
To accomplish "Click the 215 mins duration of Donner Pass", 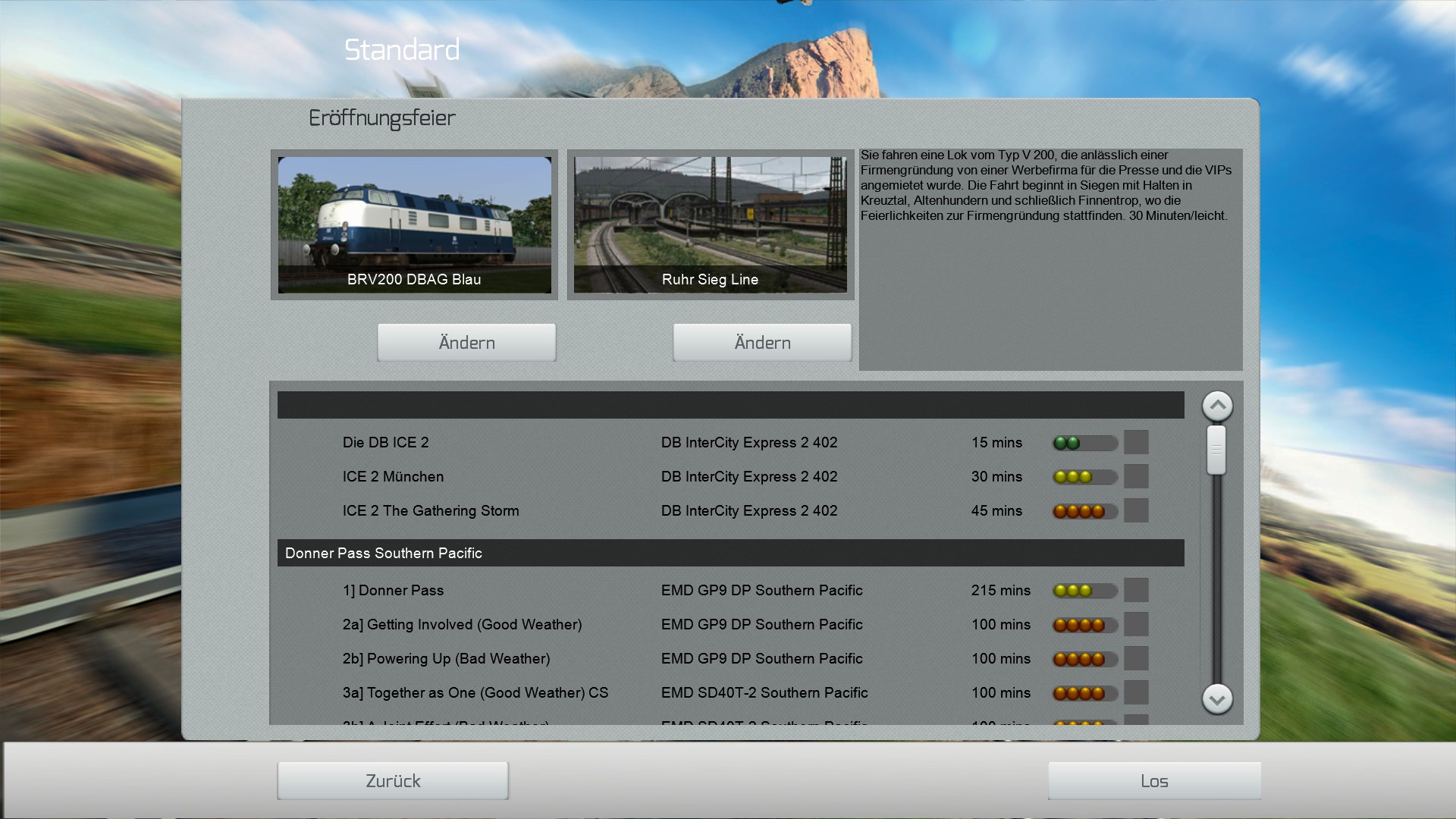I will [1001, 590].
